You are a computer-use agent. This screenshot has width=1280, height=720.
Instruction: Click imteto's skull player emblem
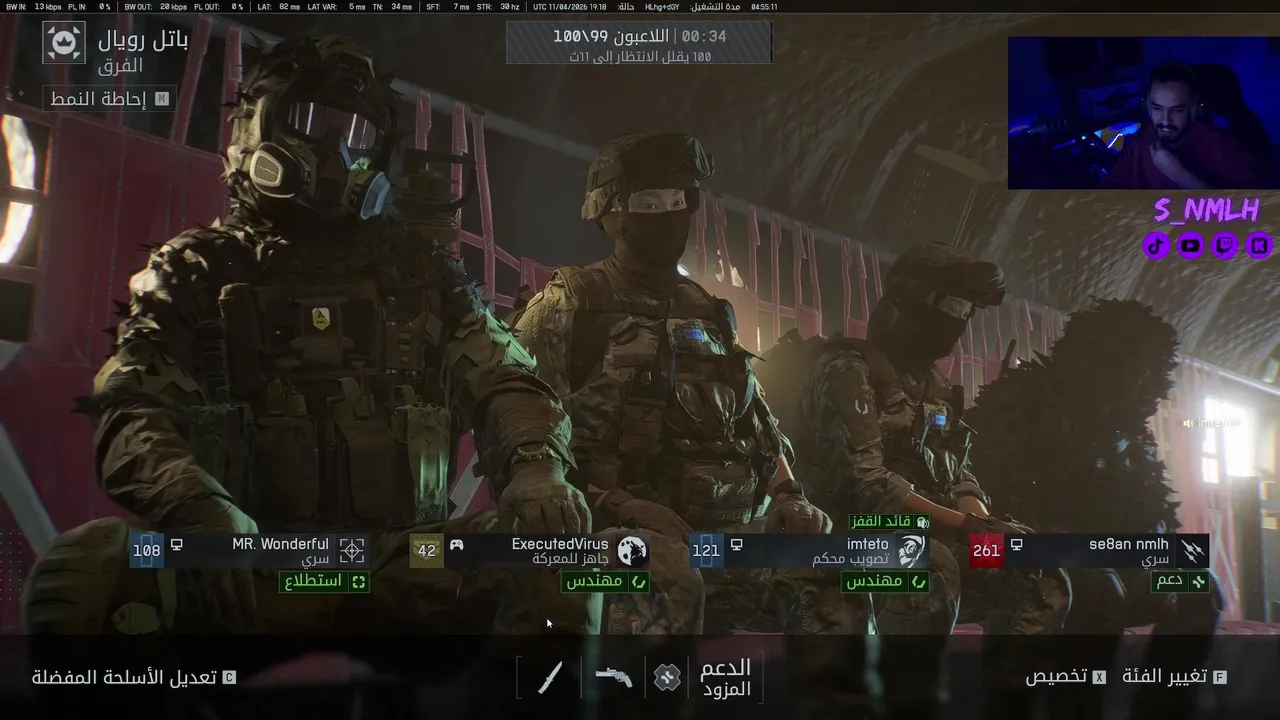(x=911, y=550)
